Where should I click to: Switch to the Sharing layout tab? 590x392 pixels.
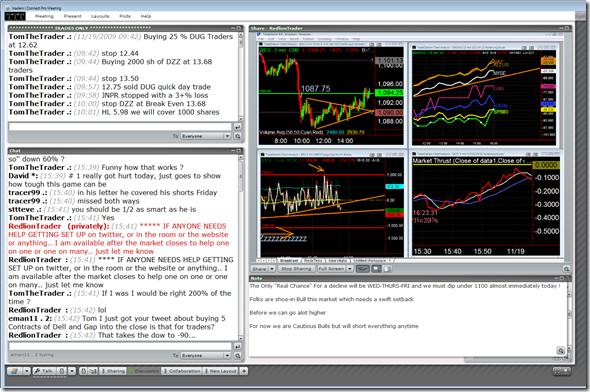pyautogui.click(x=113, y=371)
